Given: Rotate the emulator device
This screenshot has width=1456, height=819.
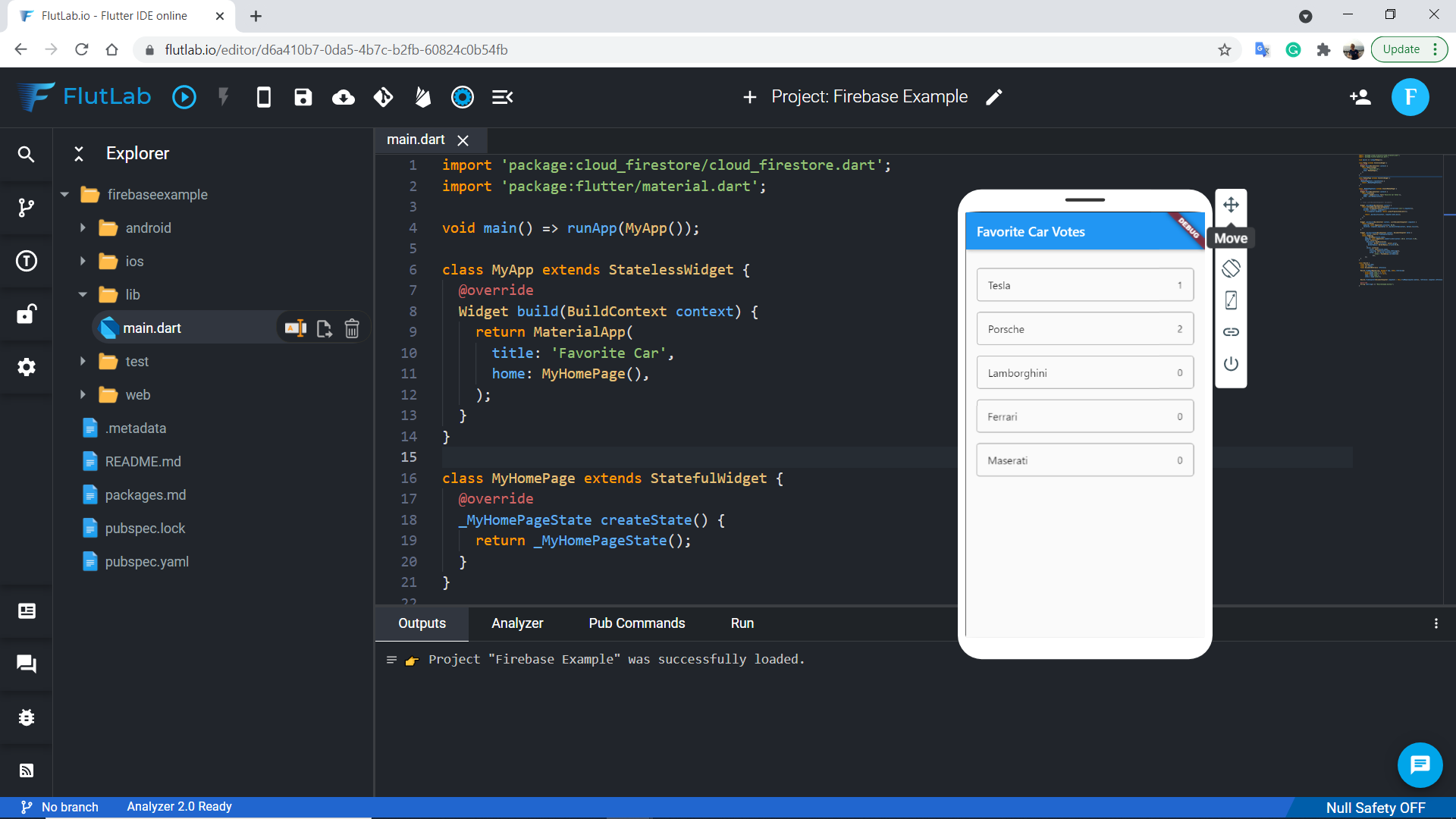Looking at the screenshot, I should (x=1231, y=268).
